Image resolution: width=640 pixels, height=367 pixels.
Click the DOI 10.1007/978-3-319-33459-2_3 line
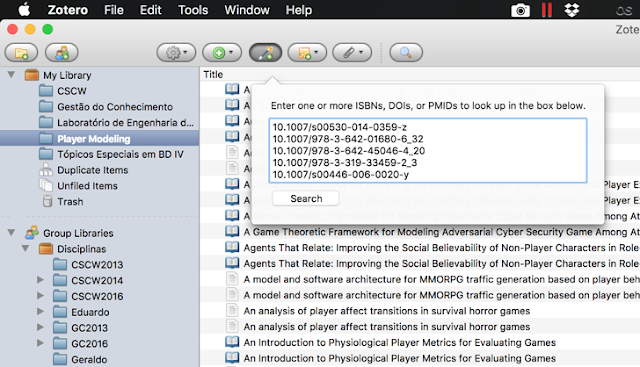click(344, 163)
